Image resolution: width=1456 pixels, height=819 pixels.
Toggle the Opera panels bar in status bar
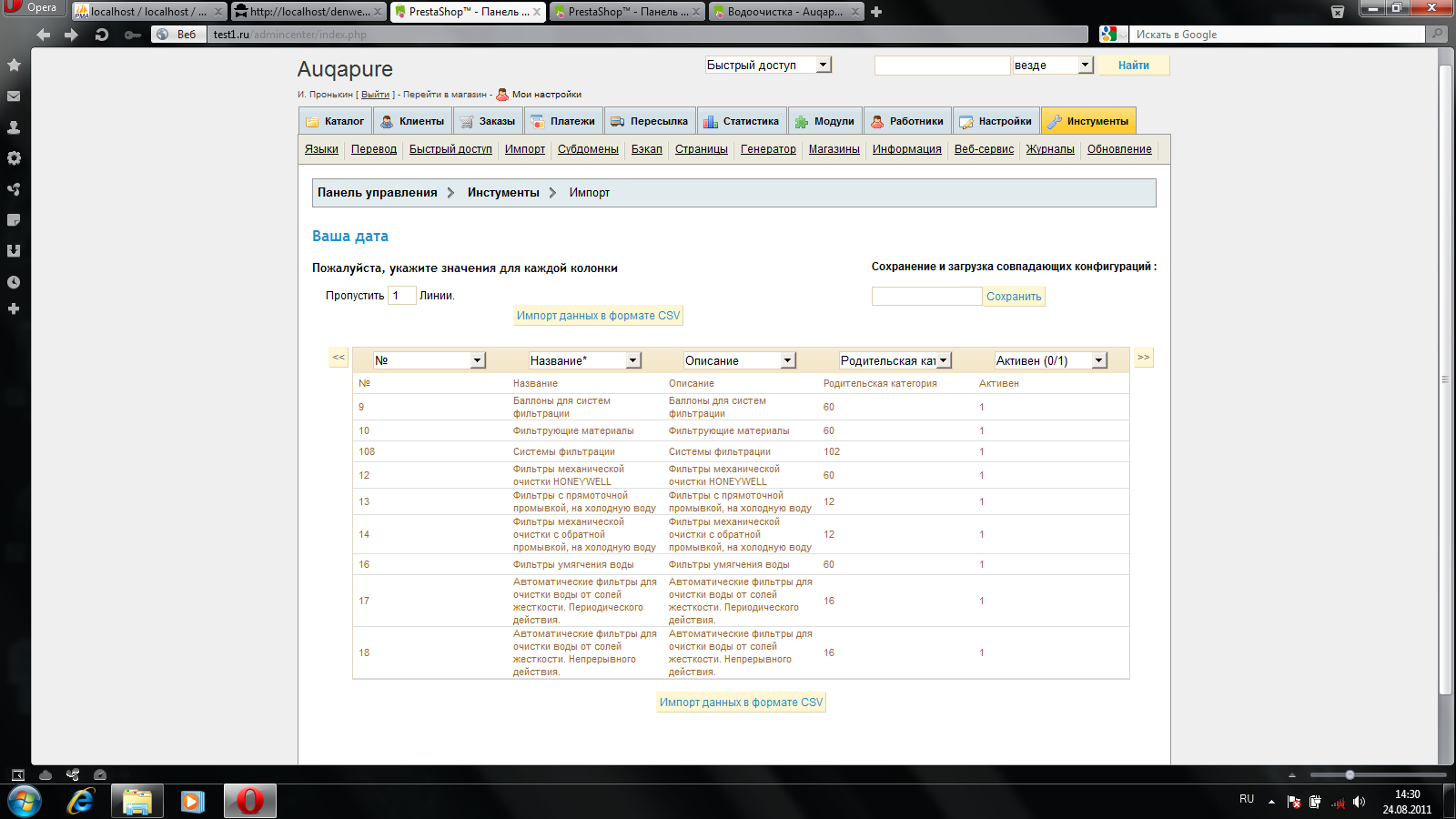coord(18,775)
